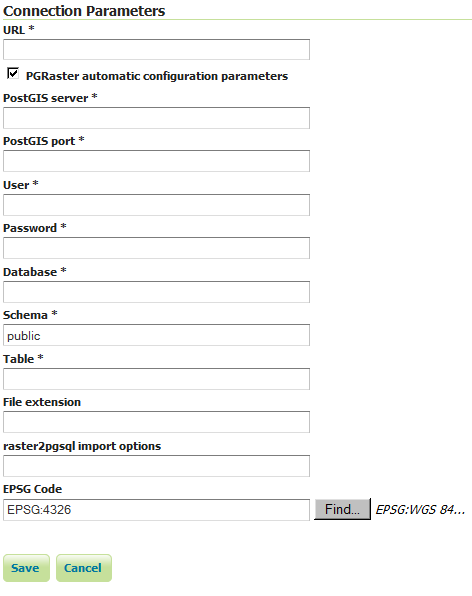472x596 pixels.
Task: Focus the File extension text box
Action: click(157, 422)
